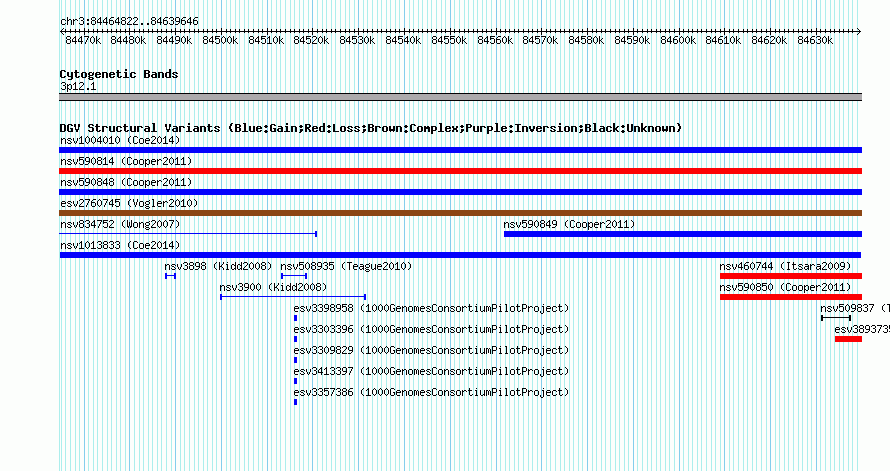Open the esv3398958 1000Genomes label
890x471 pixels.
click(x=431, y=308)
